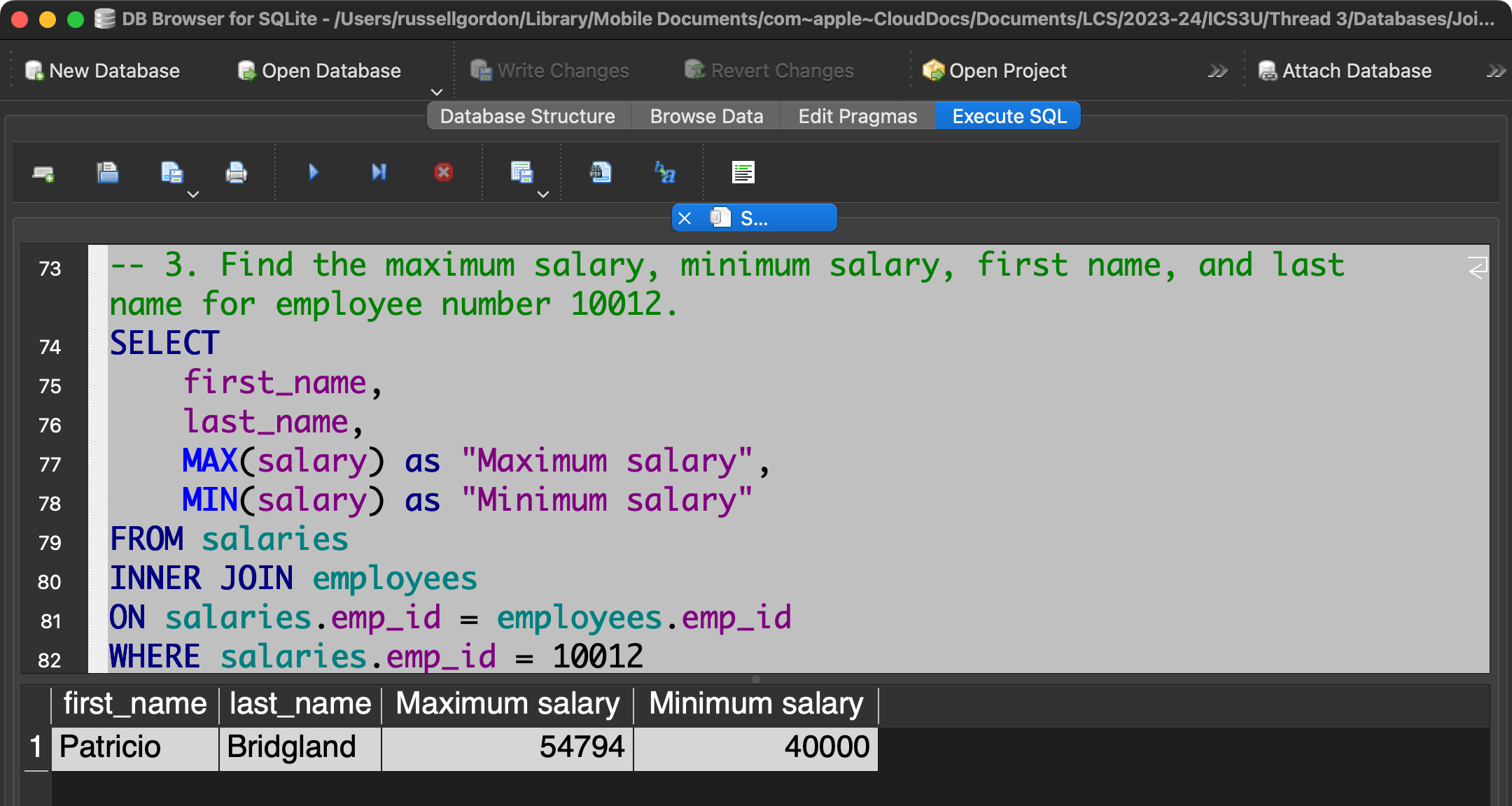Viewport: 1512px width, 806px height.
Task: Click the Open SQL file icon
Action: click(107, 172)
